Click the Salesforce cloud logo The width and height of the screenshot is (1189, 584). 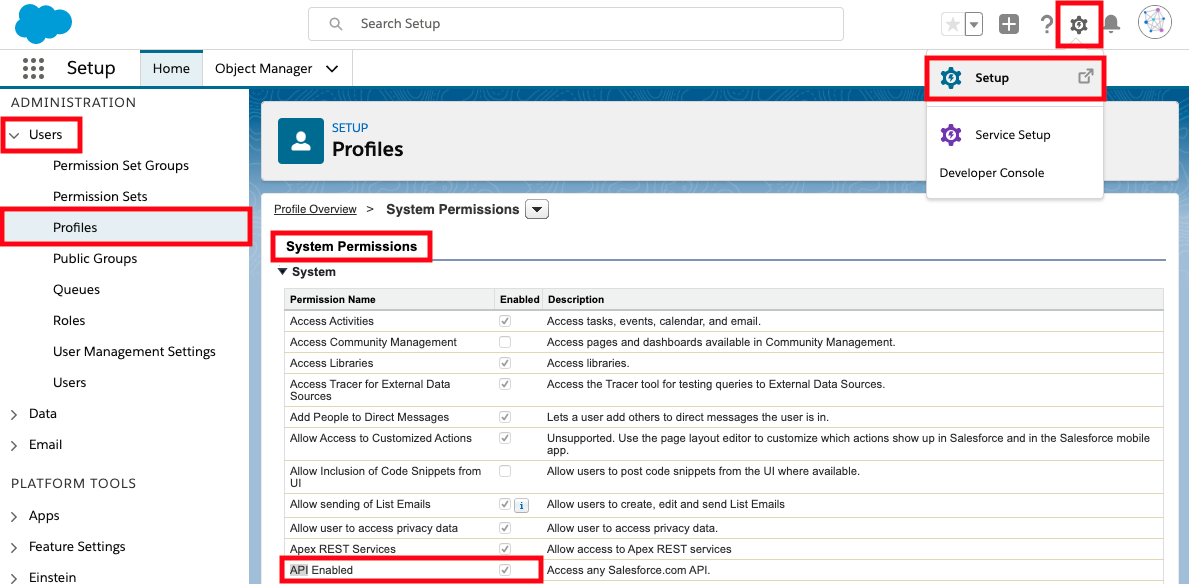click(x=43, y=22)
